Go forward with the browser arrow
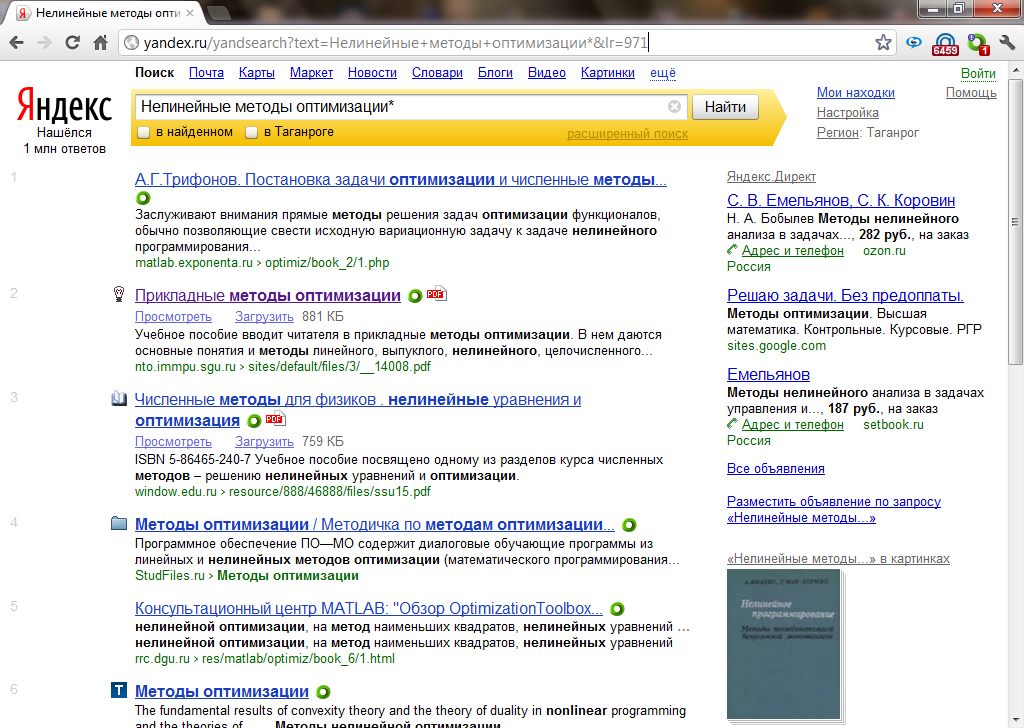Image resolution: width=1024 pixels, height=728 pixels. (x=44, y=43)
